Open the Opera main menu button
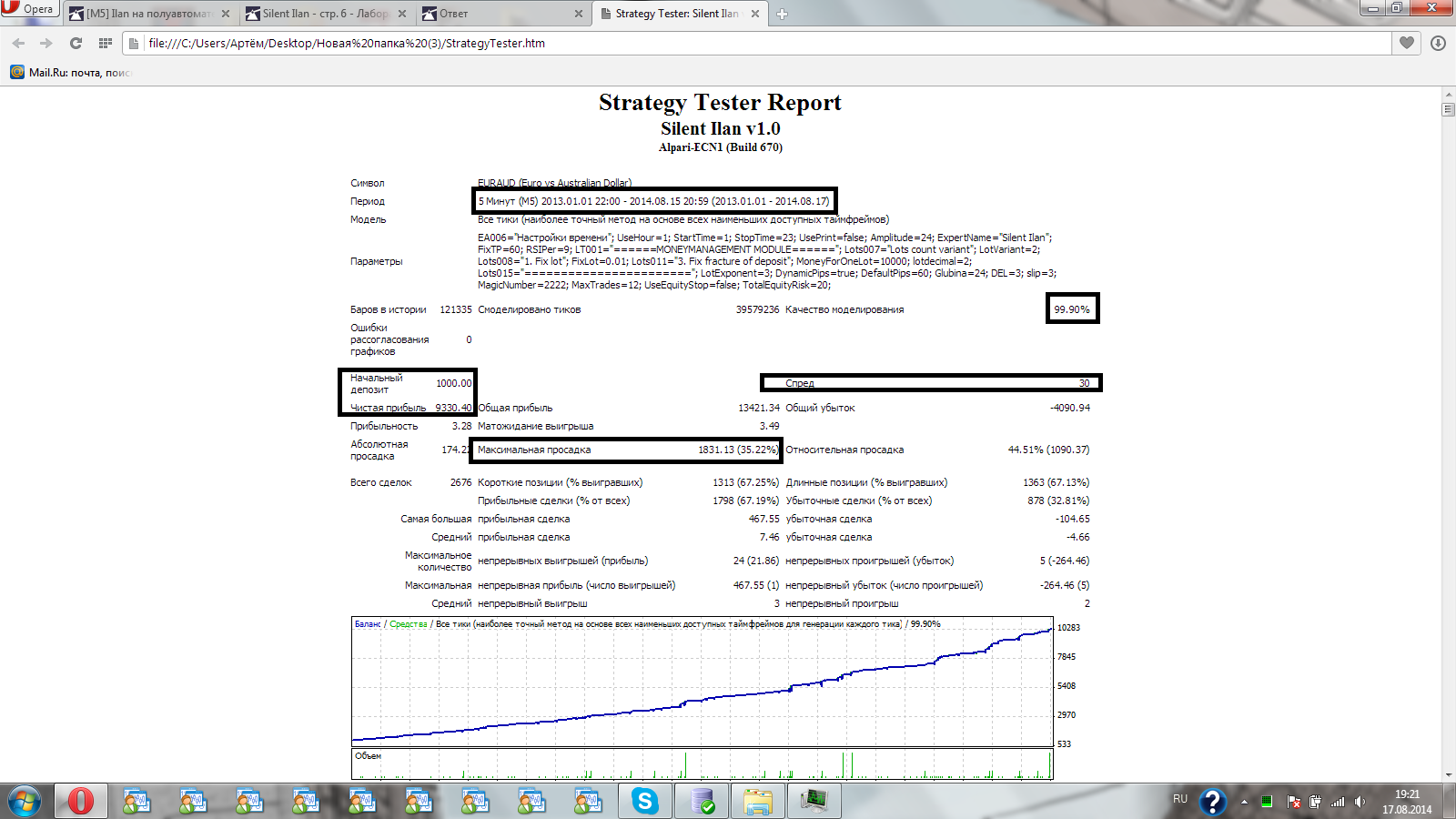The image size is (1456, 819). (29, 9)
